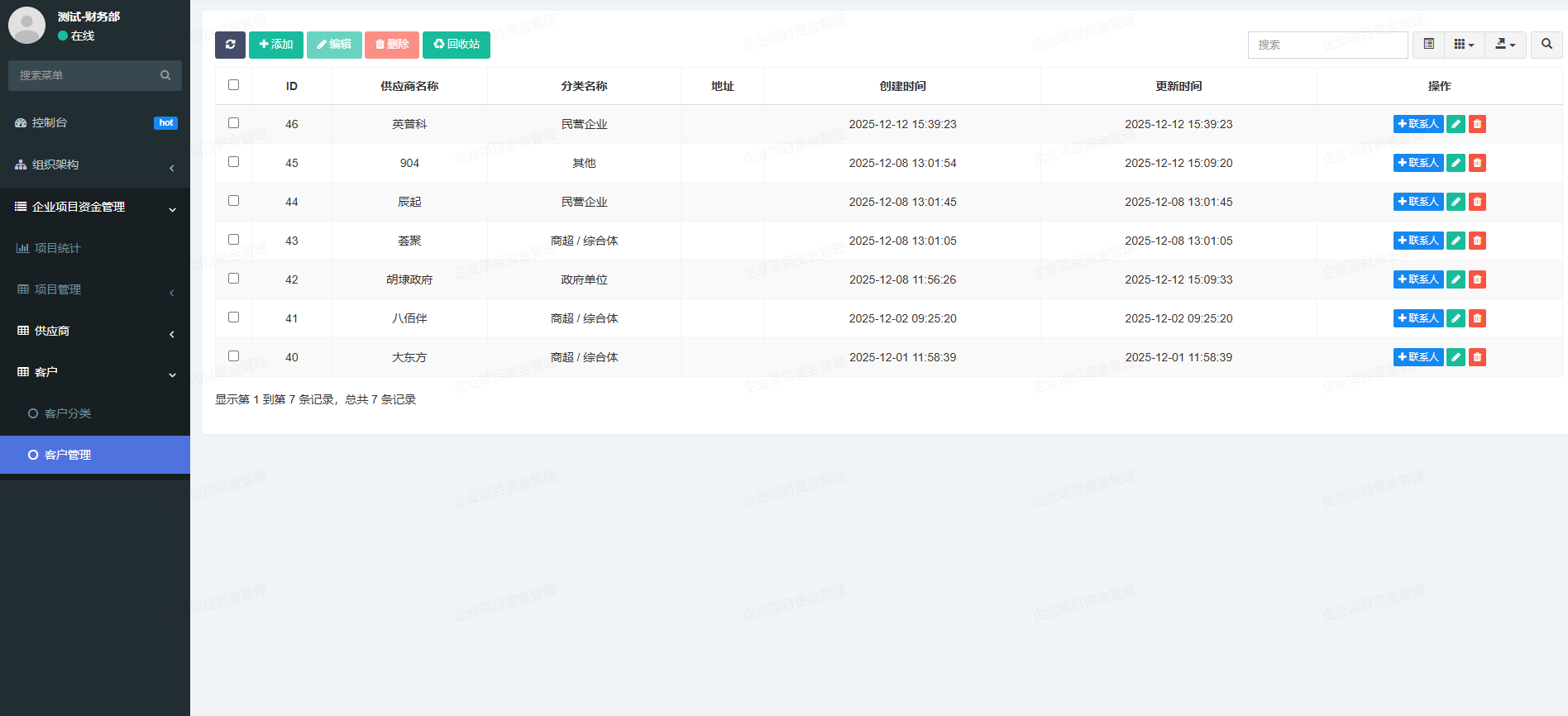
Task: Check the select-all checkbox in table header
Action: [x=233, y=85]
